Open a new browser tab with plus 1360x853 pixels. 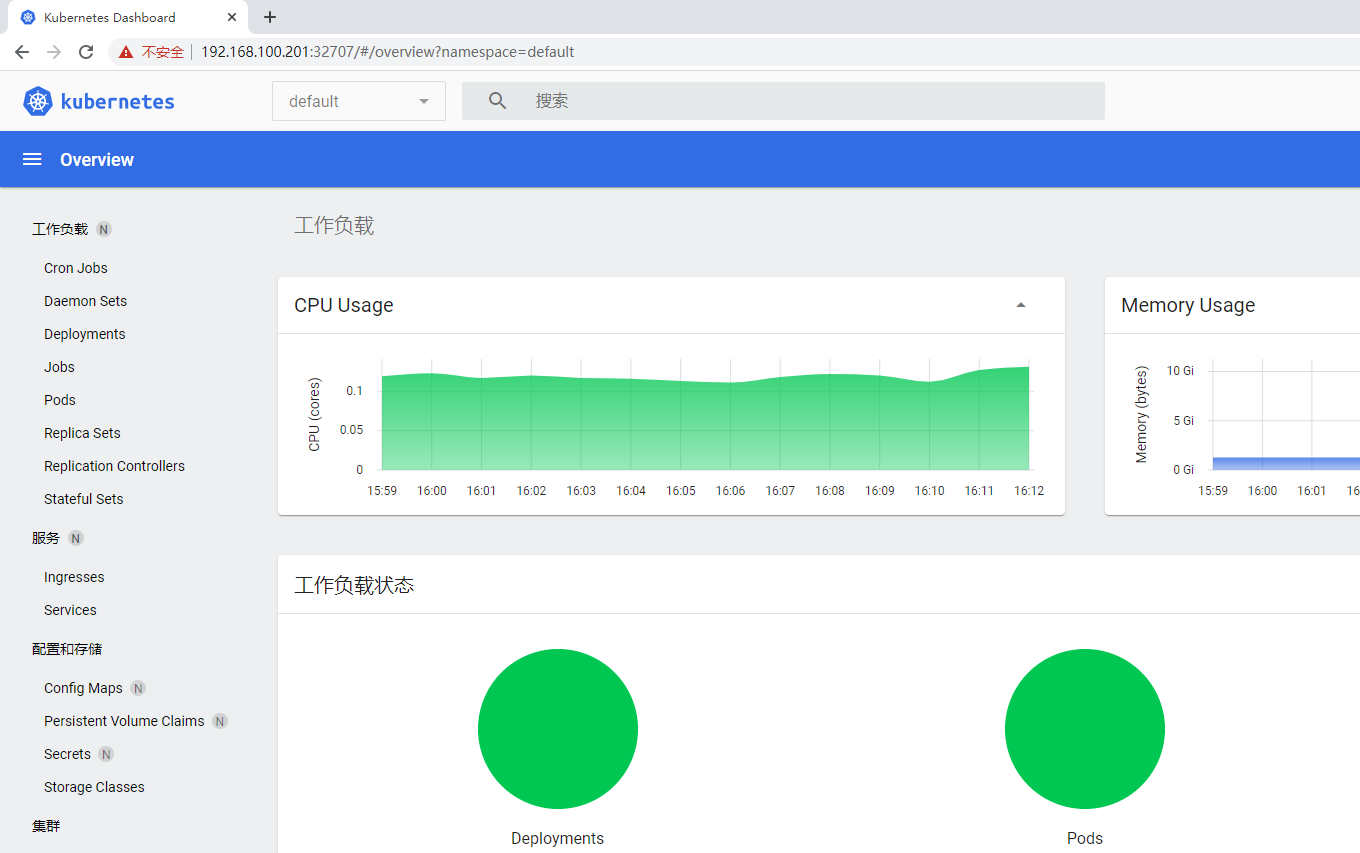(x=270, y=17)
